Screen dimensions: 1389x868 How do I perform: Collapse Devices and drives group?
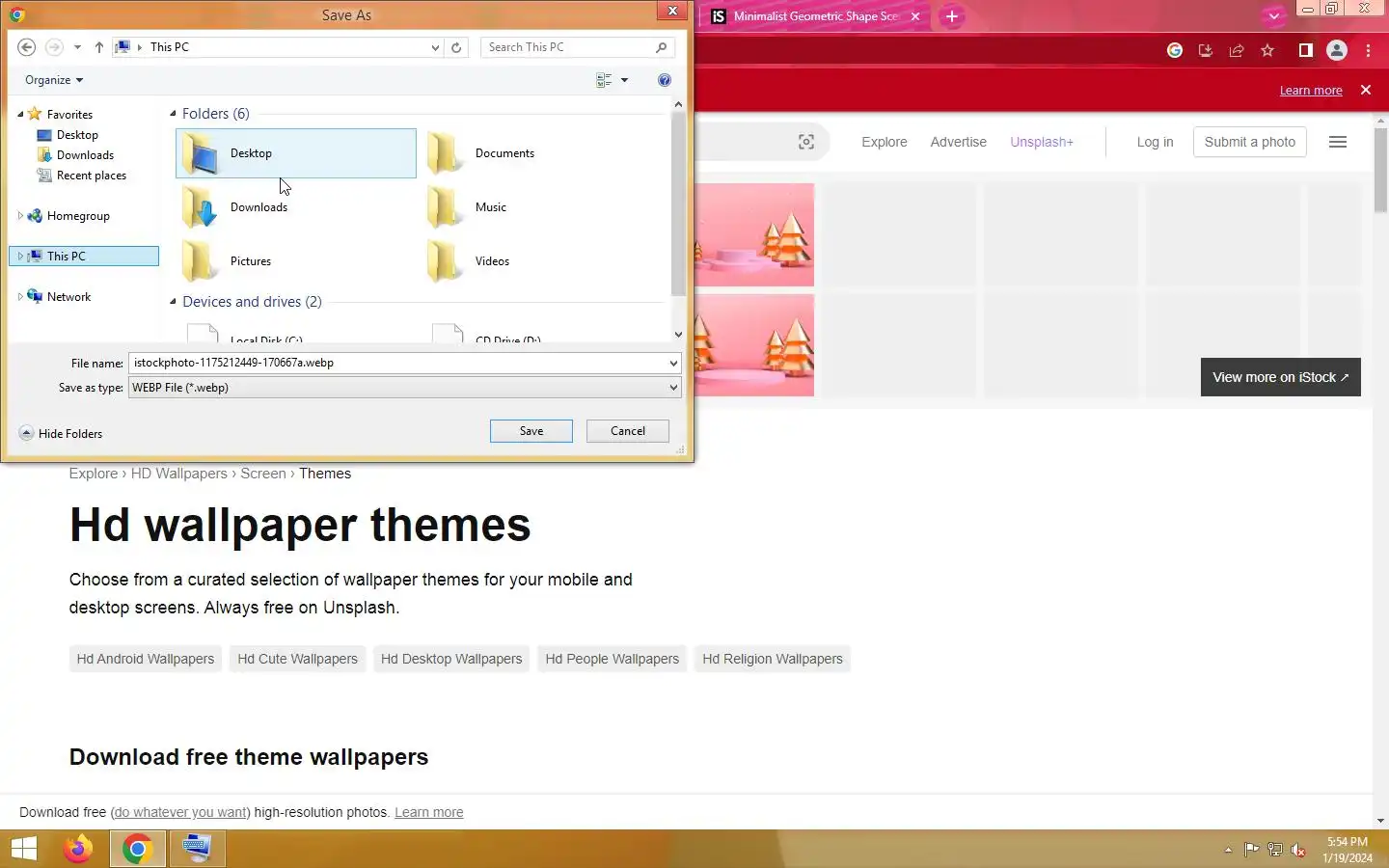173,302
